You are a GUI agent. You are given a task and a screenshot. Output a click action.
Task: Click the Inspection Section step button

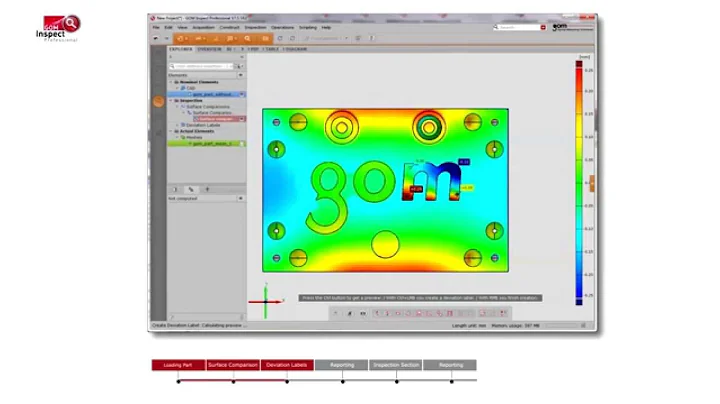(x=396, y=365)
